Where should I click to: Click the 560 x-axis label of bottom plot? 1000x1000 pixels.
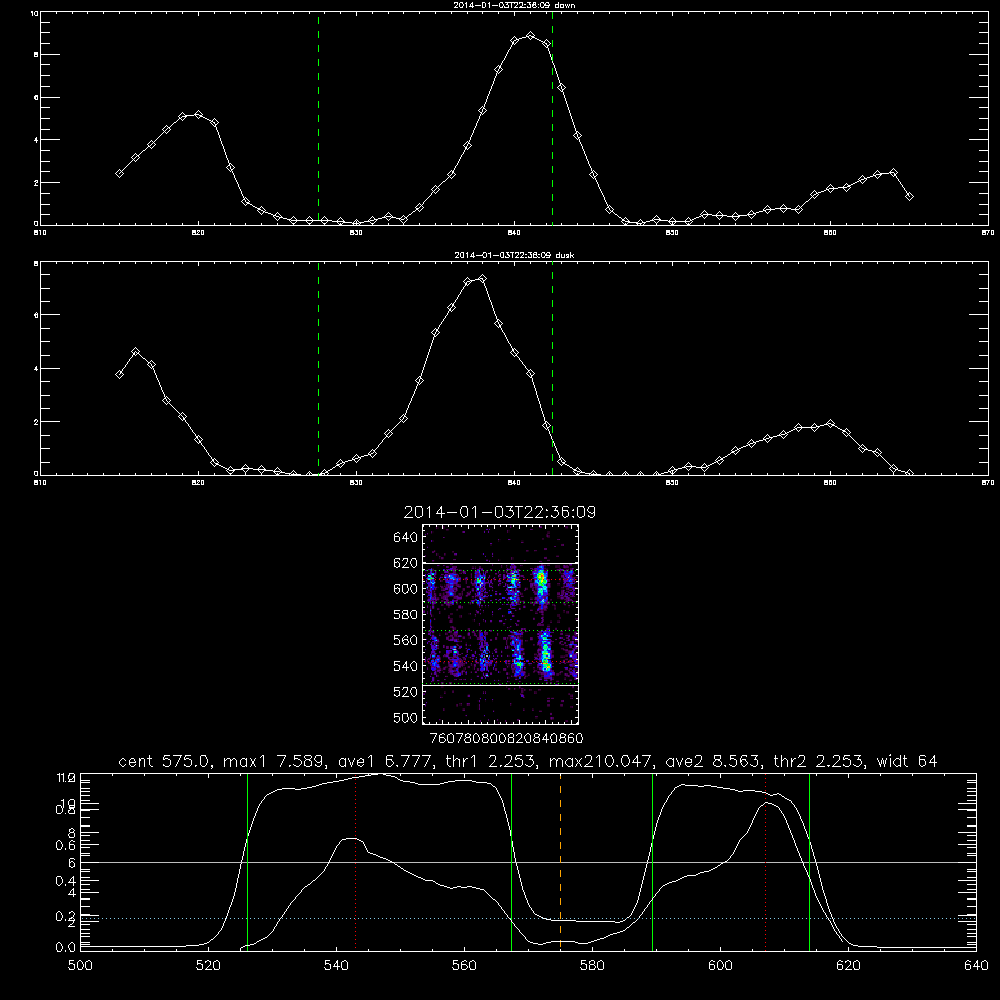(x=464, y=966)
